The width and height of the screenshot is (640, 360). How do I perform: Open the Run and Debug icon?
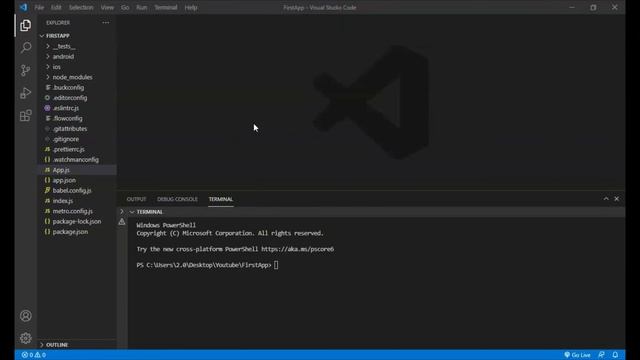tap(26, 93)
